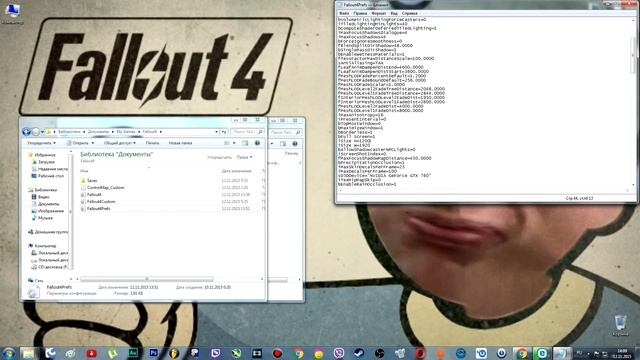Click the iSize W=1920 line
Screen dimensions: 640x360
click(353, 145)
